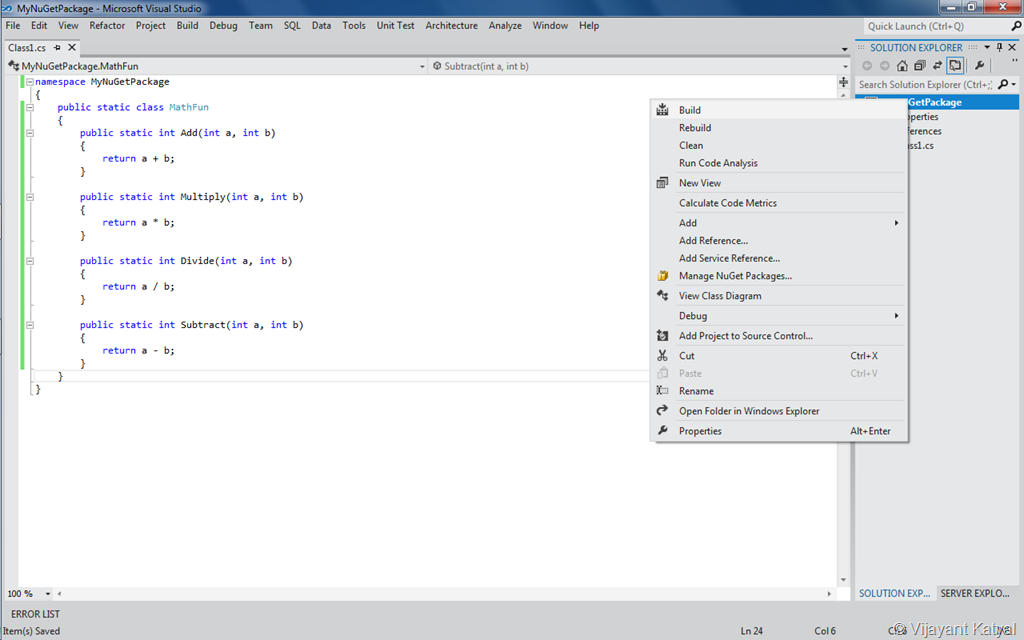
Task: Click the search magnifier in Solution Explorer
Action: coord(1002,84)
